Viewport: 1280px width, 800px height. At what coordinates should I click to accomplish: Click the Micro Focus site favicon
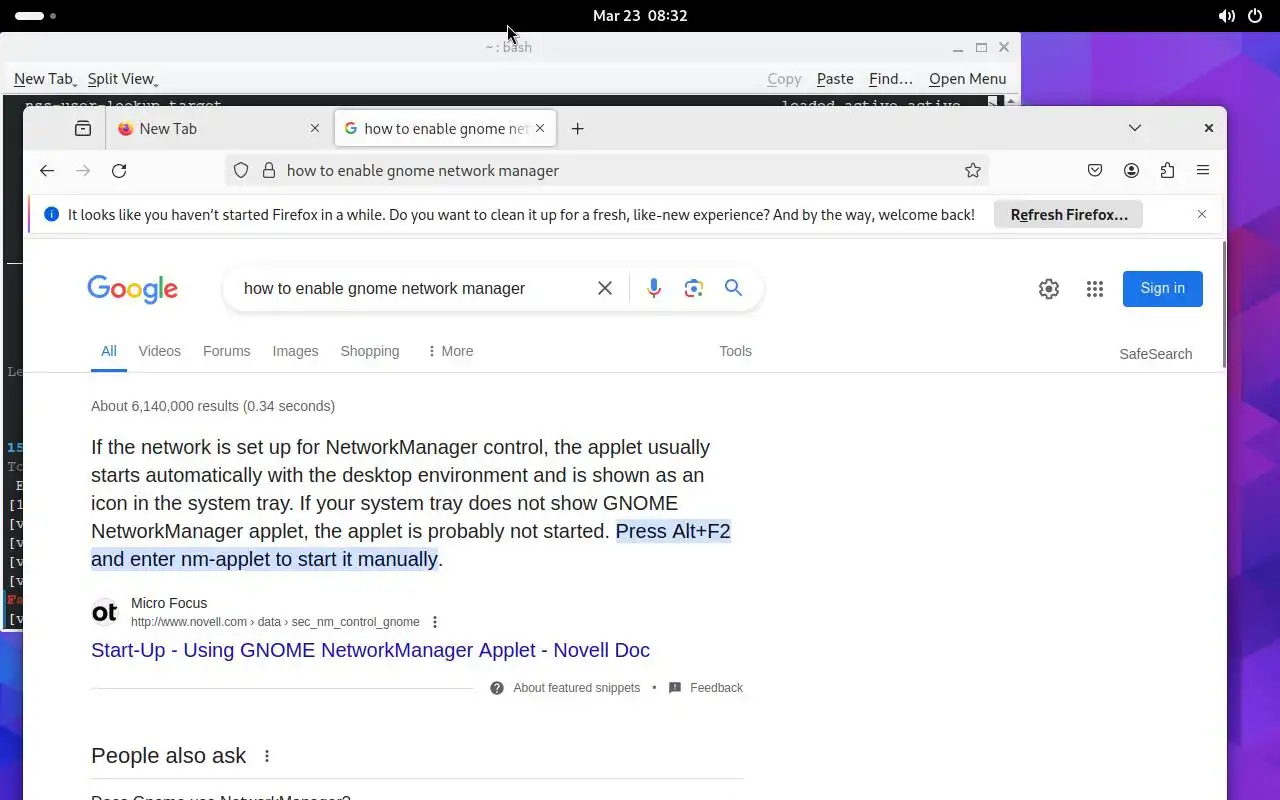[105, 612]
